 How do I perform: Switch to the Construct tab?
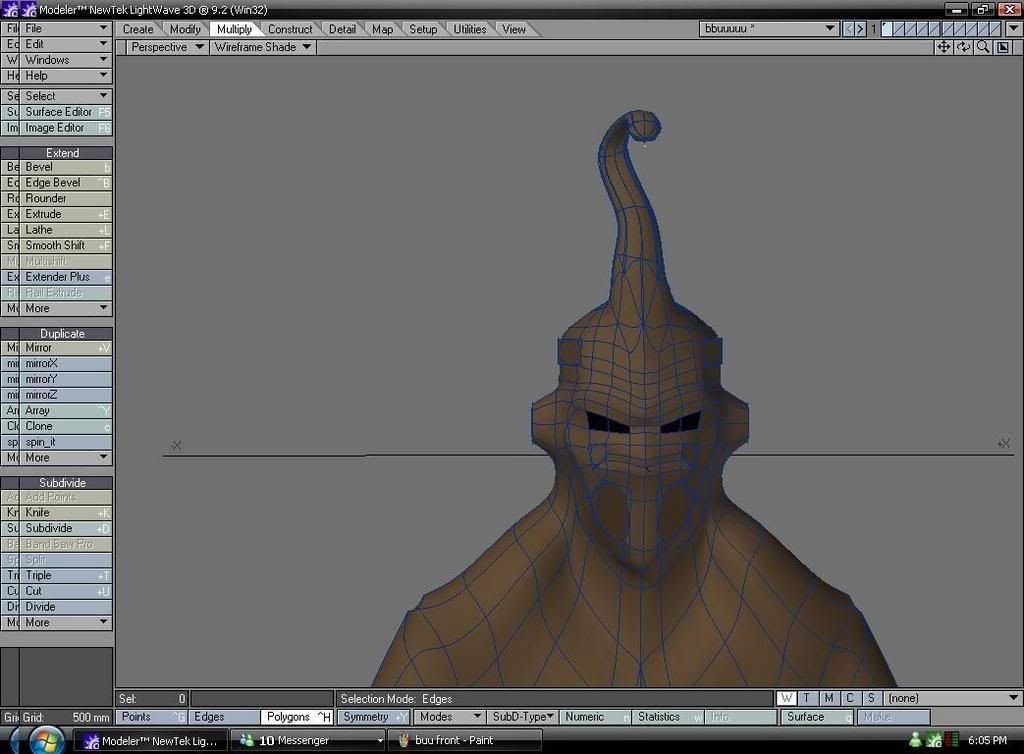(x=290, y=29)
